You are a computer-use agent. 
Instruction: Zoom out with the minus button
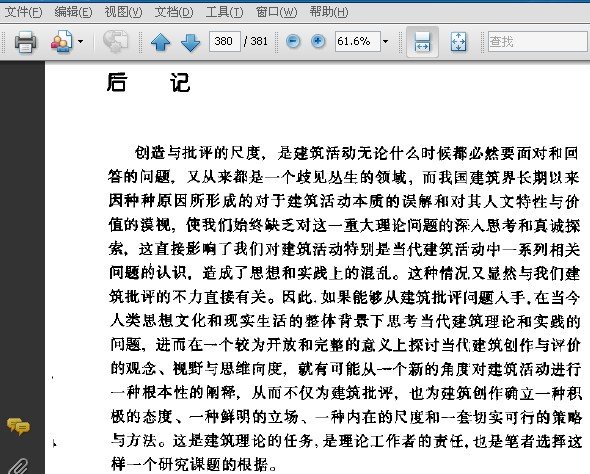point(293,41)
